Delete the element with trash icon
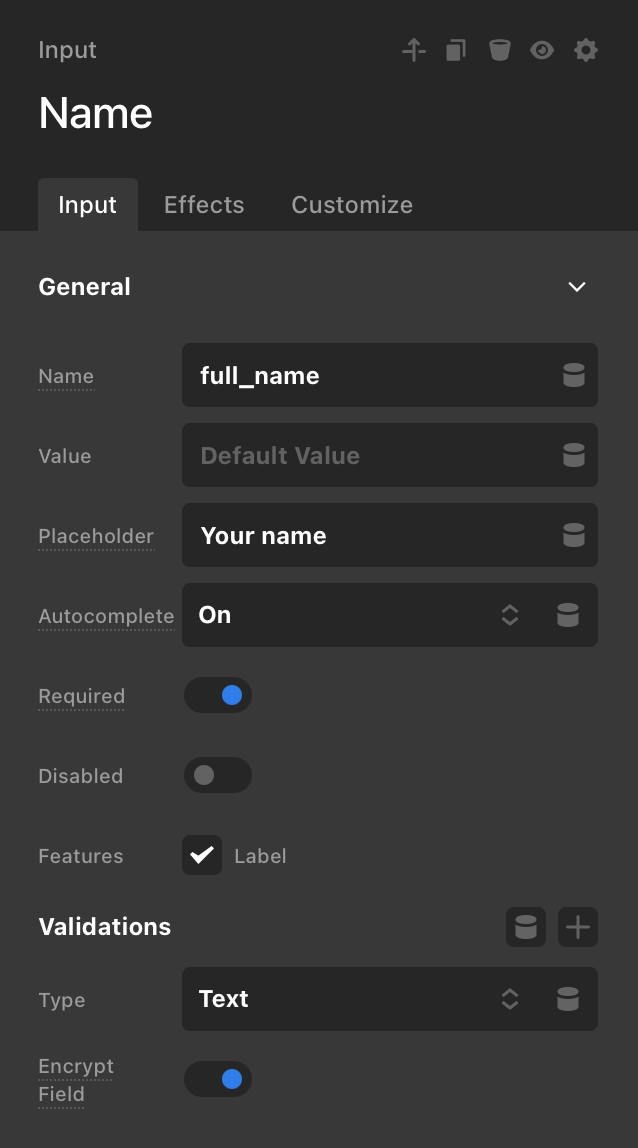The image size is (638, 1148). 500,50
